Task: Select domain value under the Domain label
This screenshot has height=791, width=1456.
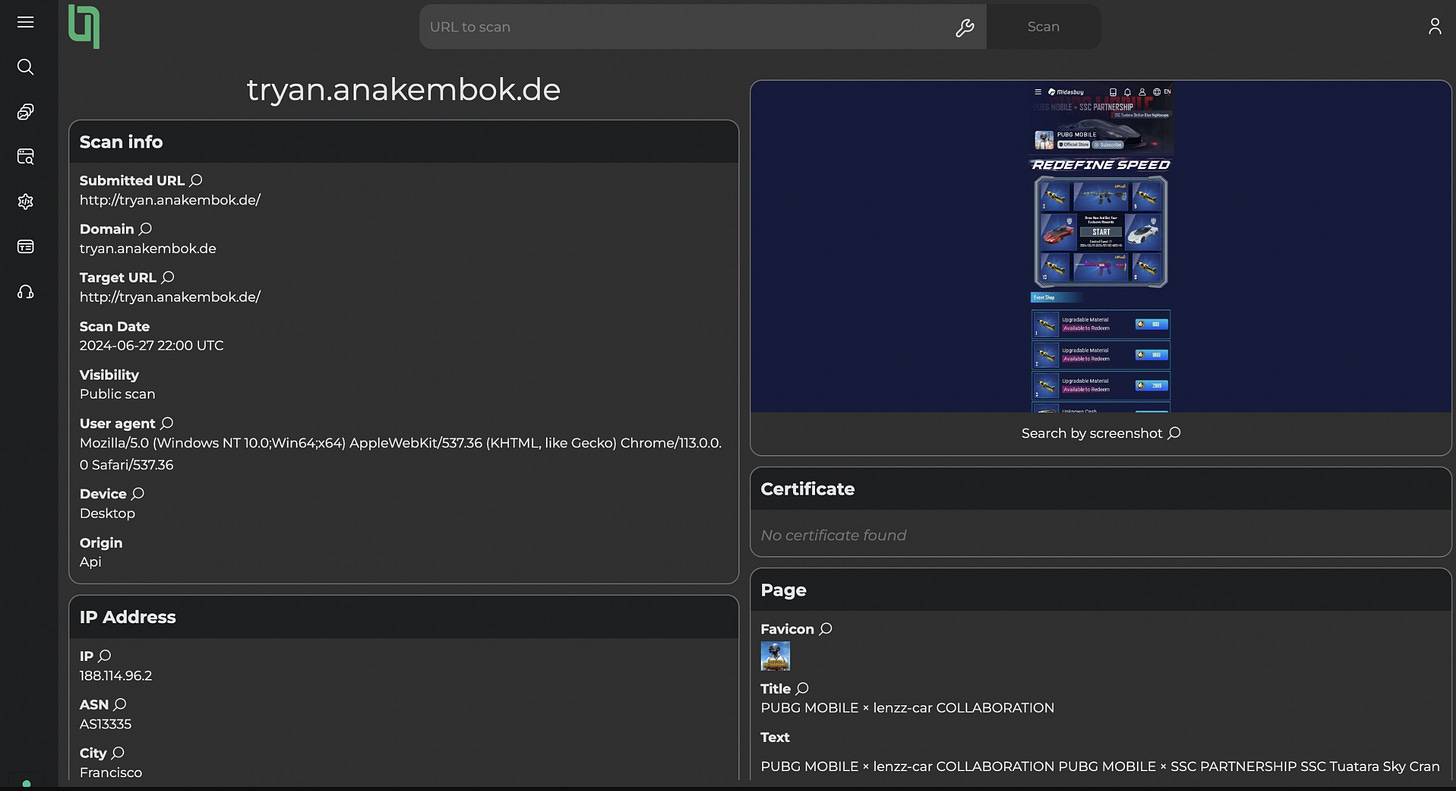Action: click(148, 249)
